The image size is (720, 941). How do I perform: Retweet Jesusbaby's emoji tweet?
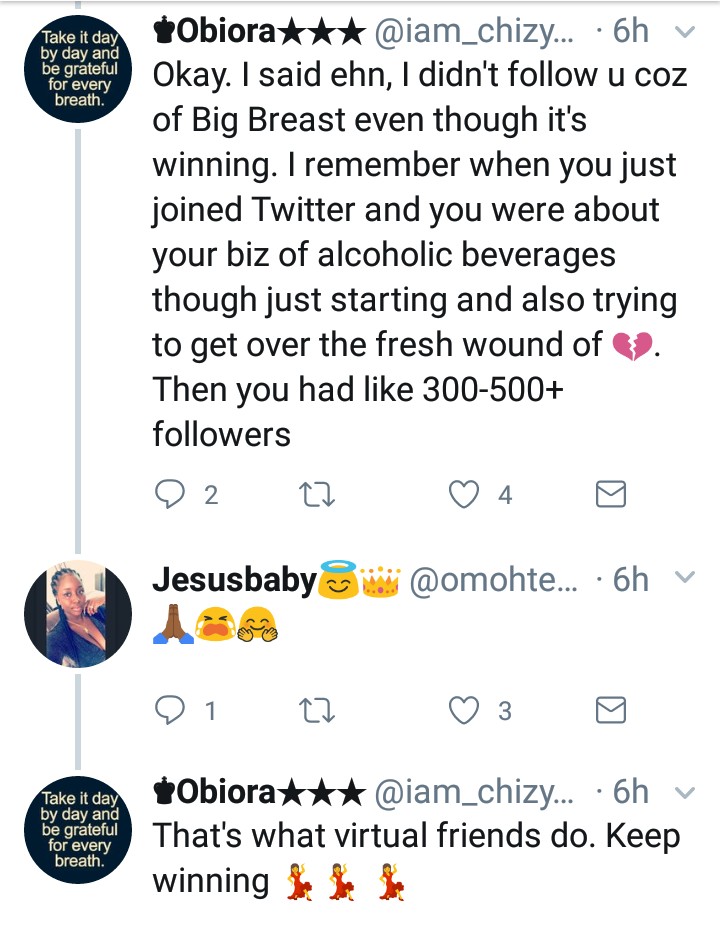pos(317,710)
